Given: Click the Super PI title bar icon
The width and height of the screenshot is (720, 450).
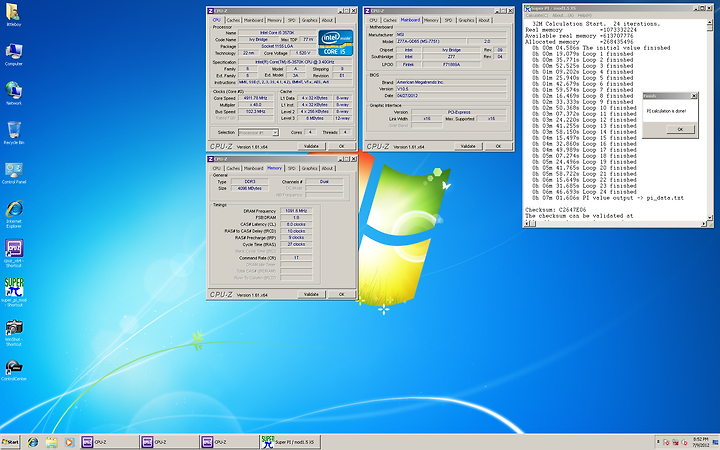Looking at the screenshot, I should (528, 8).
